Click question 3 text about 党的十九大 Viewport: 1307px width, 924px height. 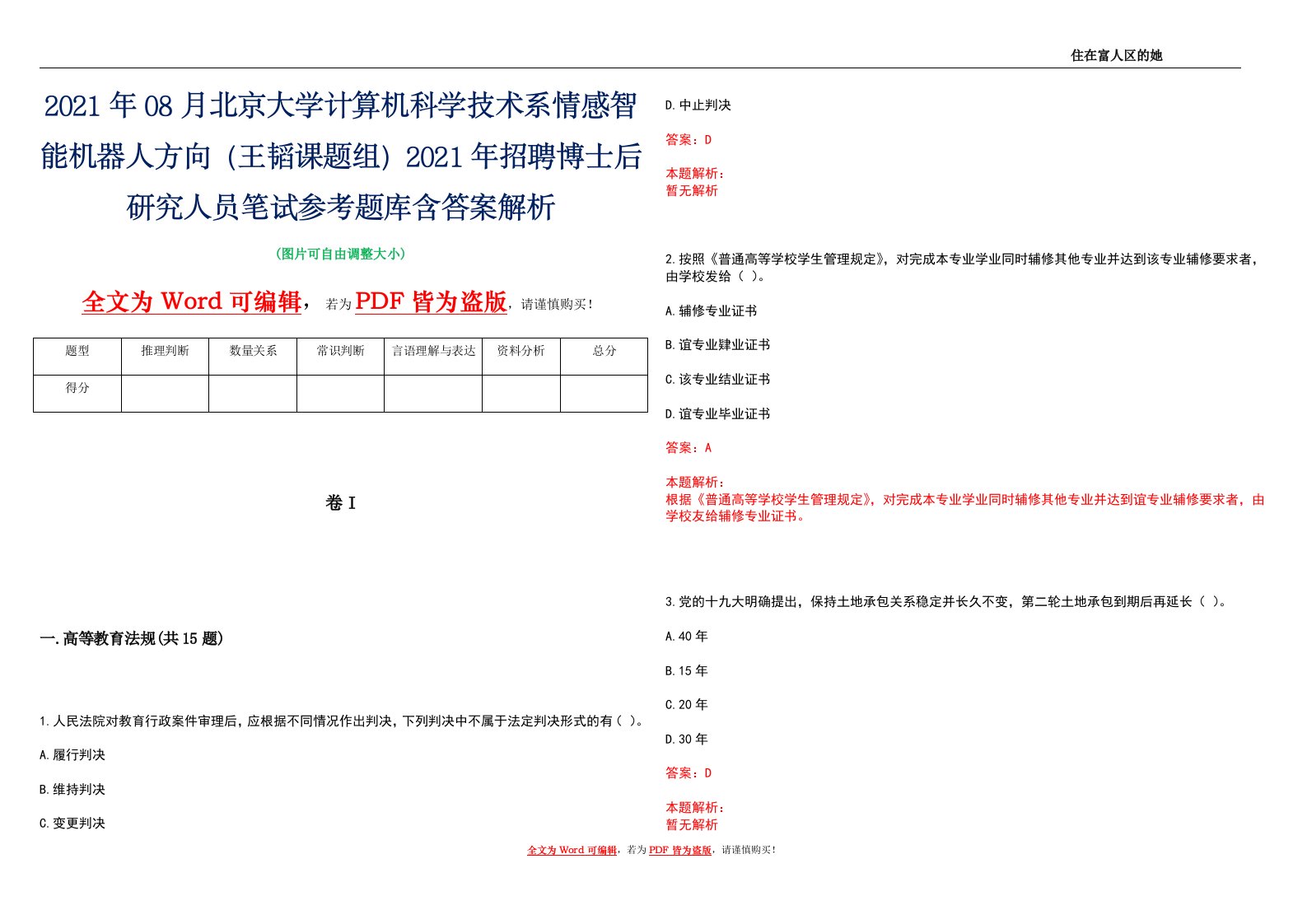tap(948, 602)
